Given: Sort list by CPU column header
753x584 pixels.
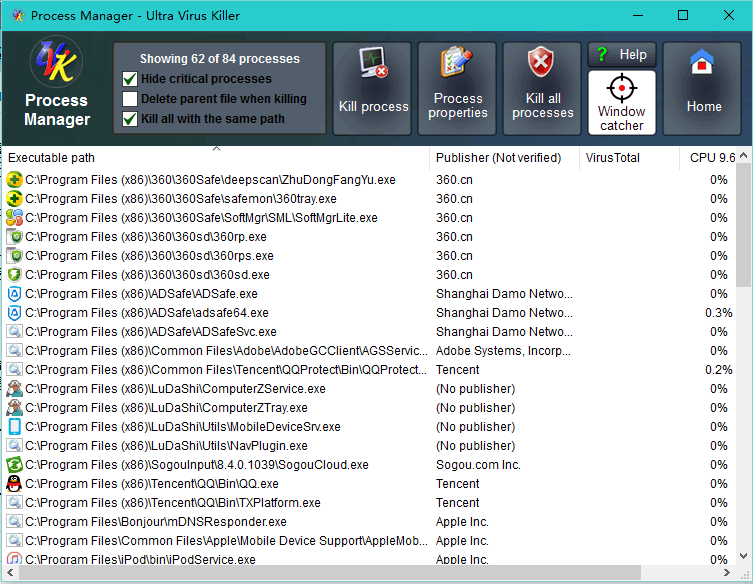Looking at the screenshot, I should tap(711, 158).
